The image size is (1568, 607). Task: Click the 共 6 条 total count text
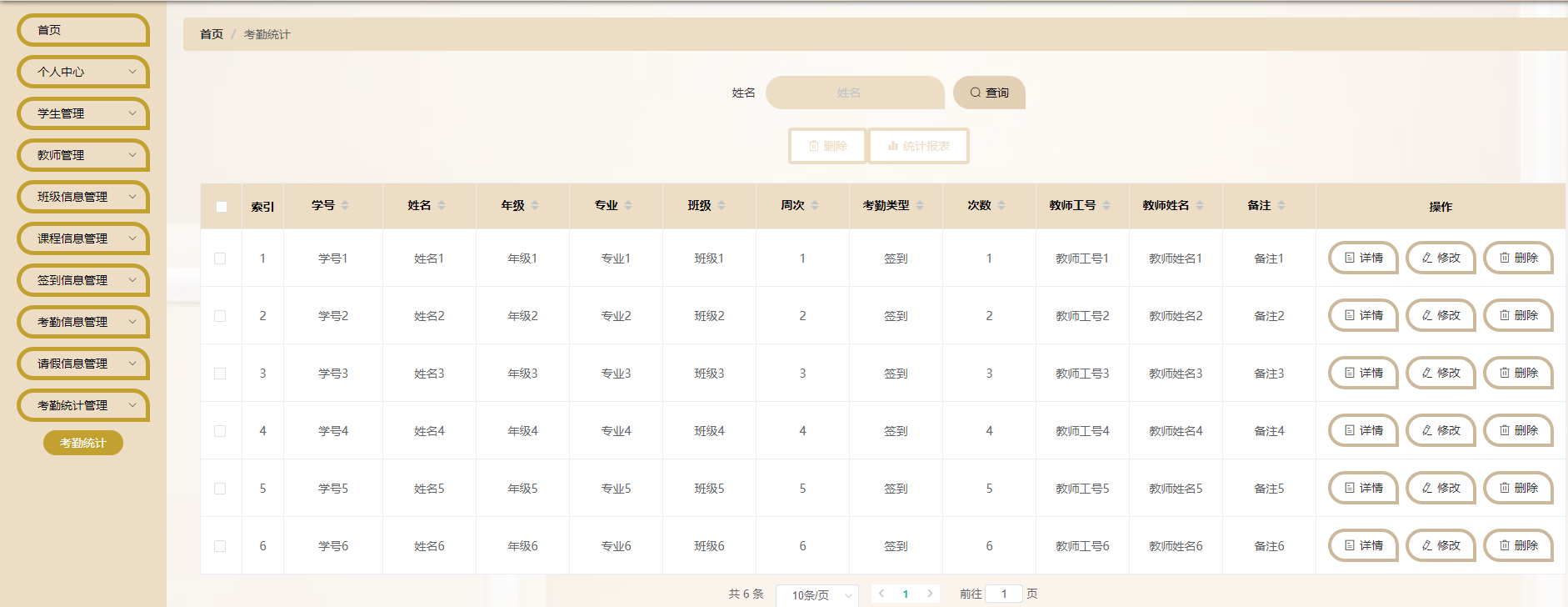(x=746, y=594)
